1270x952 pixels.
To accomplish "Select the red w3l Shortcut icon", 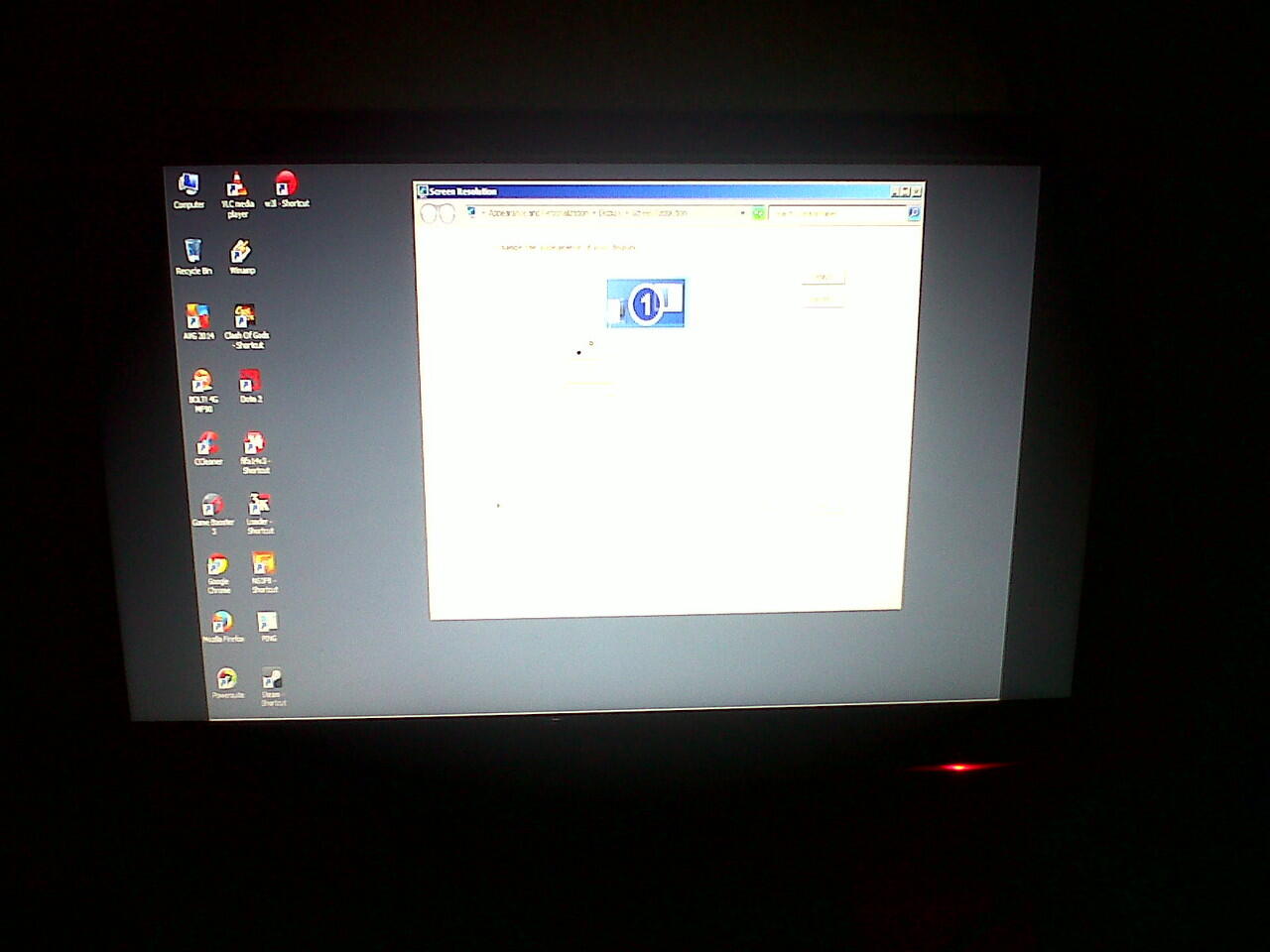I will click(287, 189).
